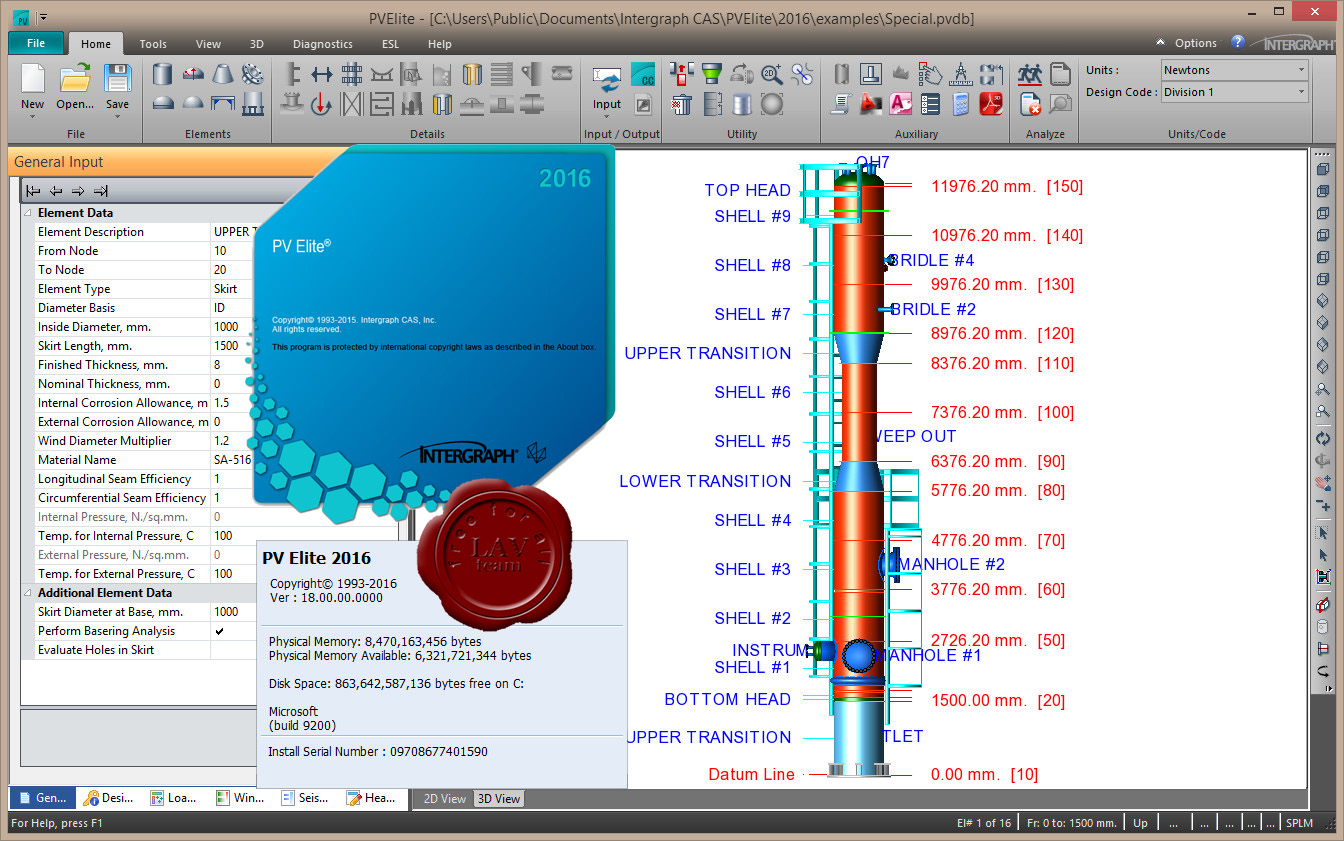
Task: Click the error check icon with red X
Action: tap(1030, 103)
